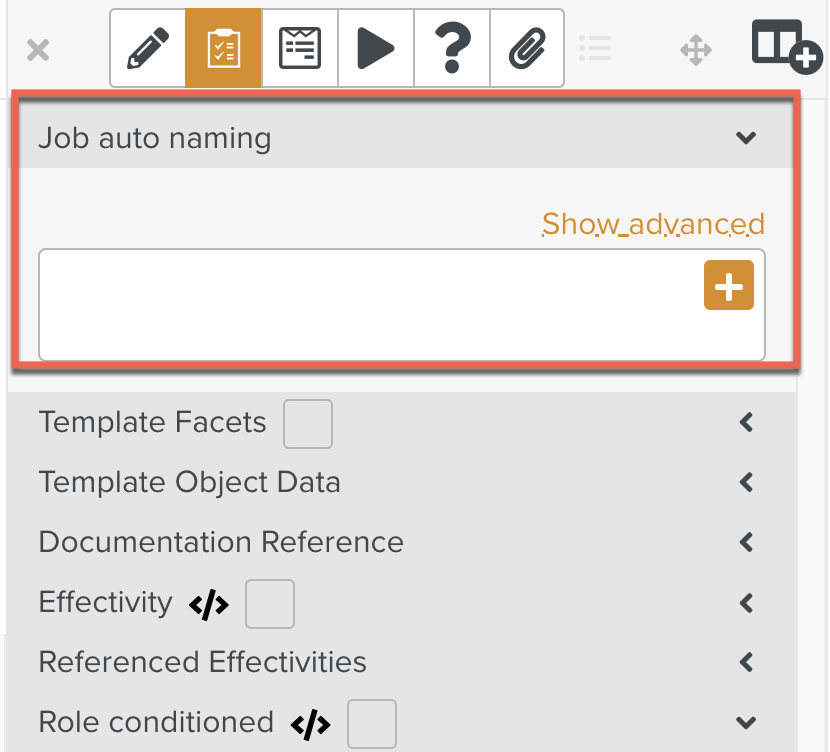Expand the Documentation Reference section
830x752 pixels.
click(745, 542)
